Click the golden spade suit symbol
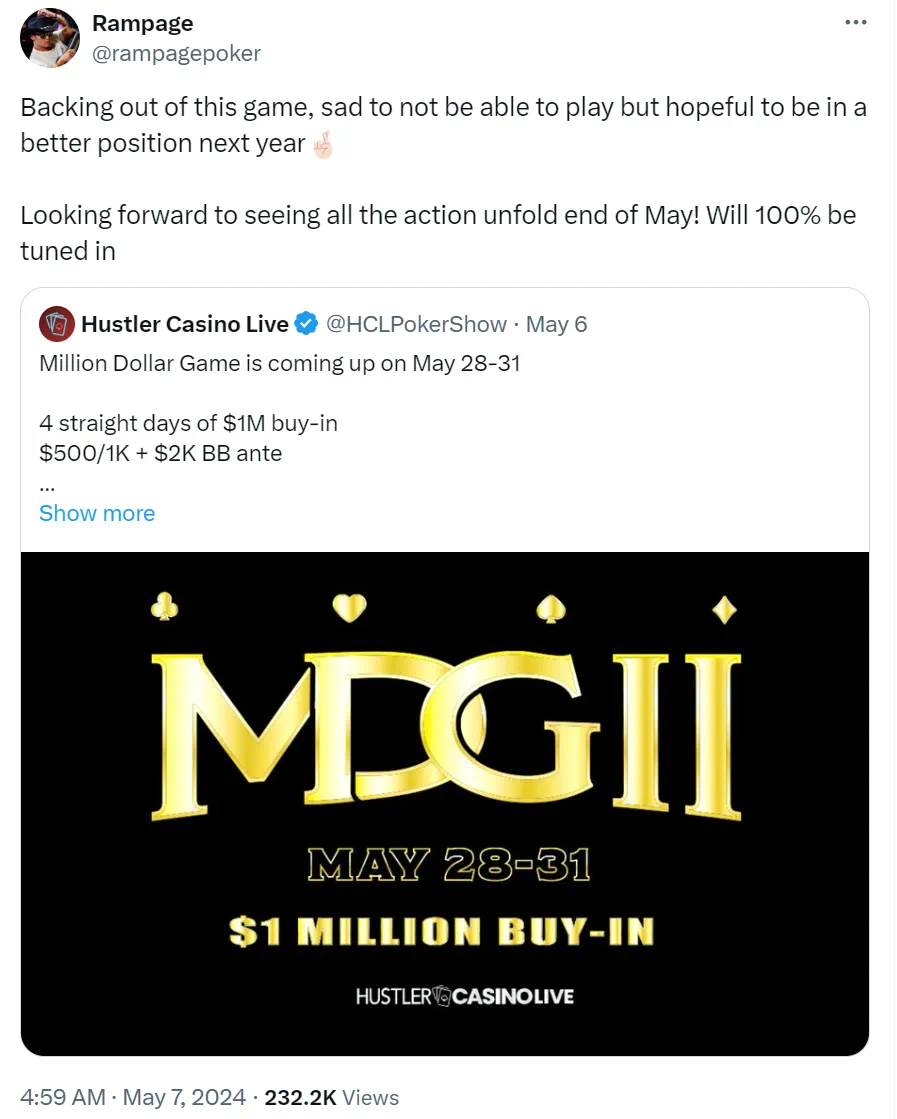Screen dimensions: 897x1119 [x=551, y=606]
